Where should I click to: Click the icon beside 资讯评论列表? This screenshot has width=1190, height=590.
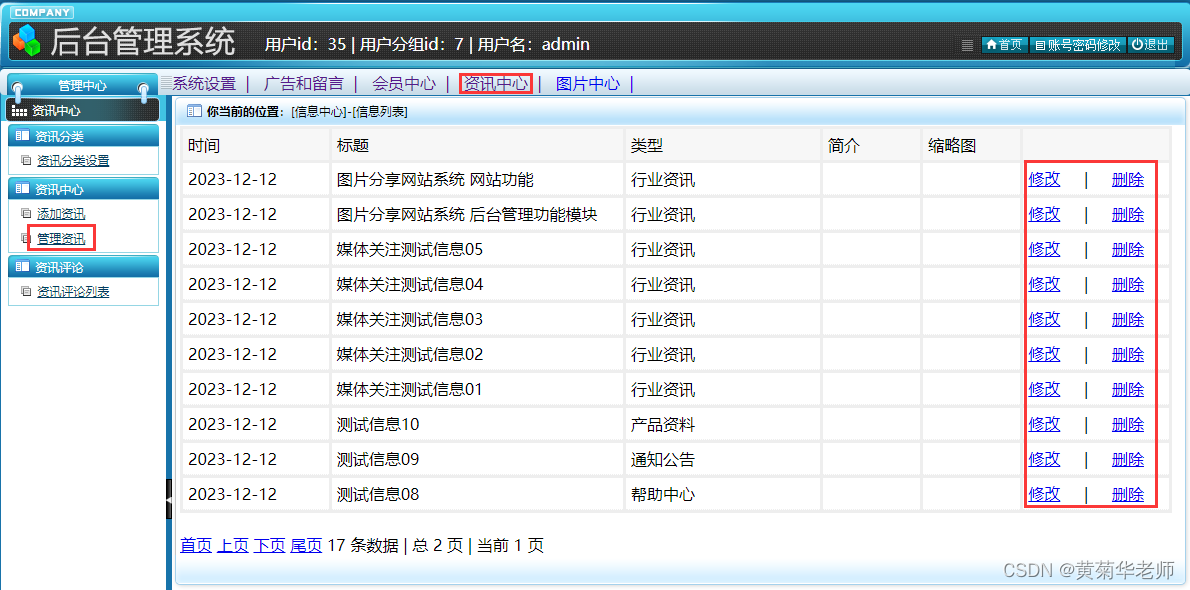click(27, 292)
